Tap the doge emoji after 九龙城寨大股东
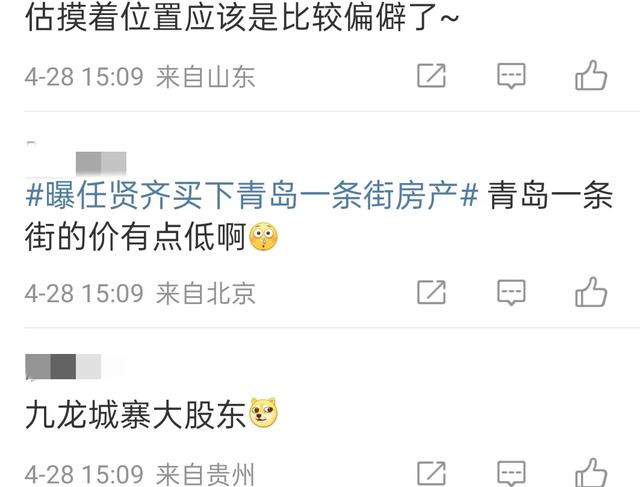Screen dimensions: 640x487 [263, 413]
